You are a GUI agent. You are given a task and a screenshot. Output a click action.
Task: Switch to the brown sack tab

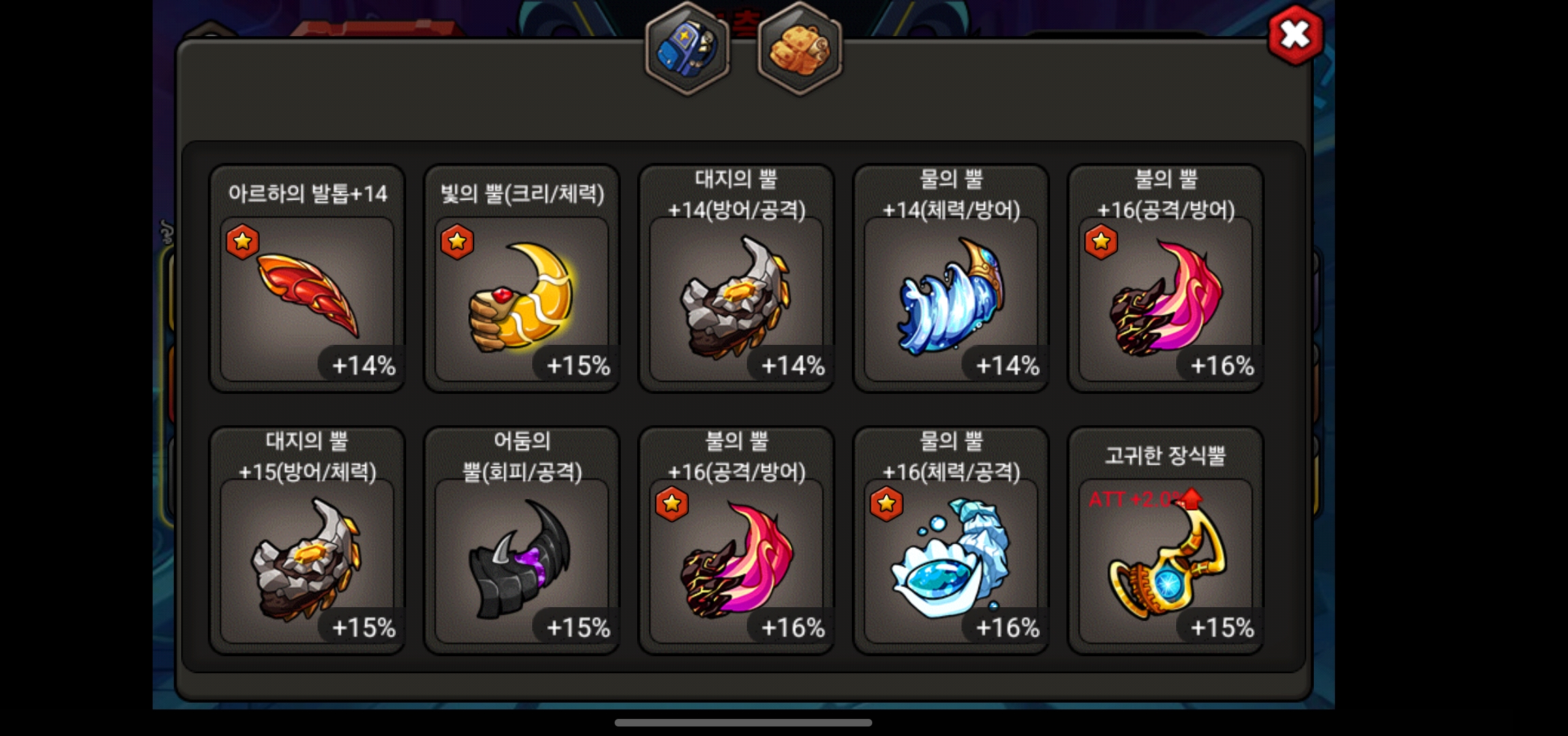[800, 48]
